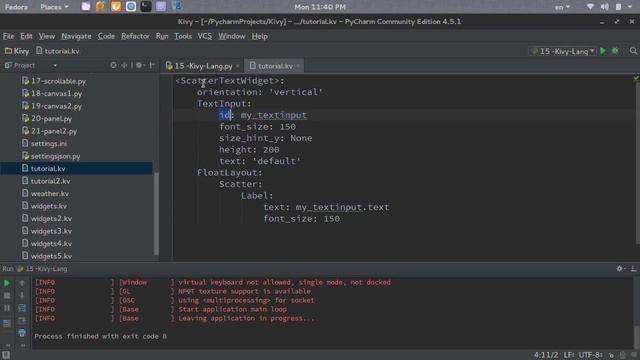Open the Chromium browser launcher icon
Viewport: 640px width, 360px height.
(x=131, y=7)
